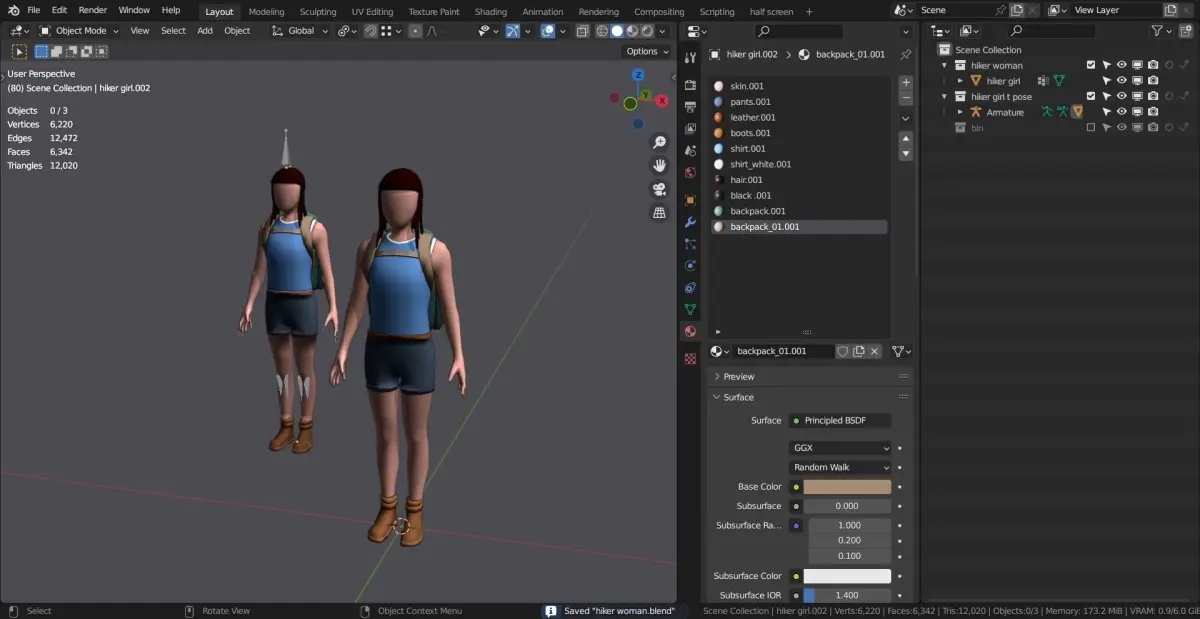Uncheck the hiker girl t pose collection checkbox
The image size is (1200, 619).
(1091, 97)
